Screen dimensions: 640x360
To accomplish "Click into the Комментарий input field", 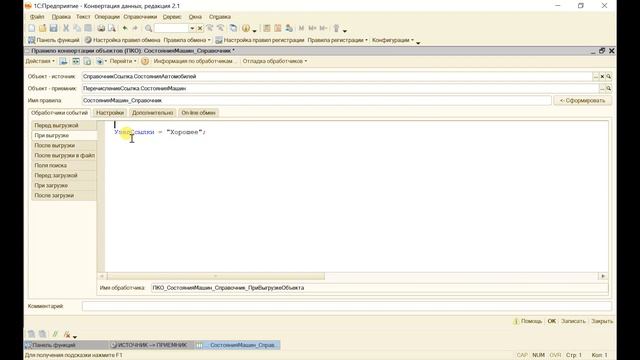I will (x=347, y=306).
